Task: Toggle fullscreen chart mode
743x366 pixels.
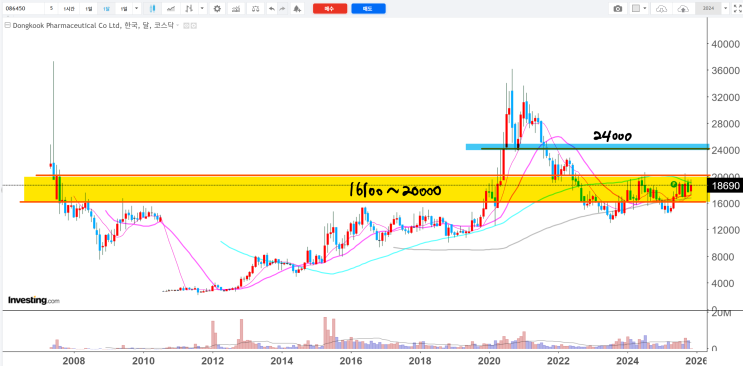Action: (x=737, y=9)
